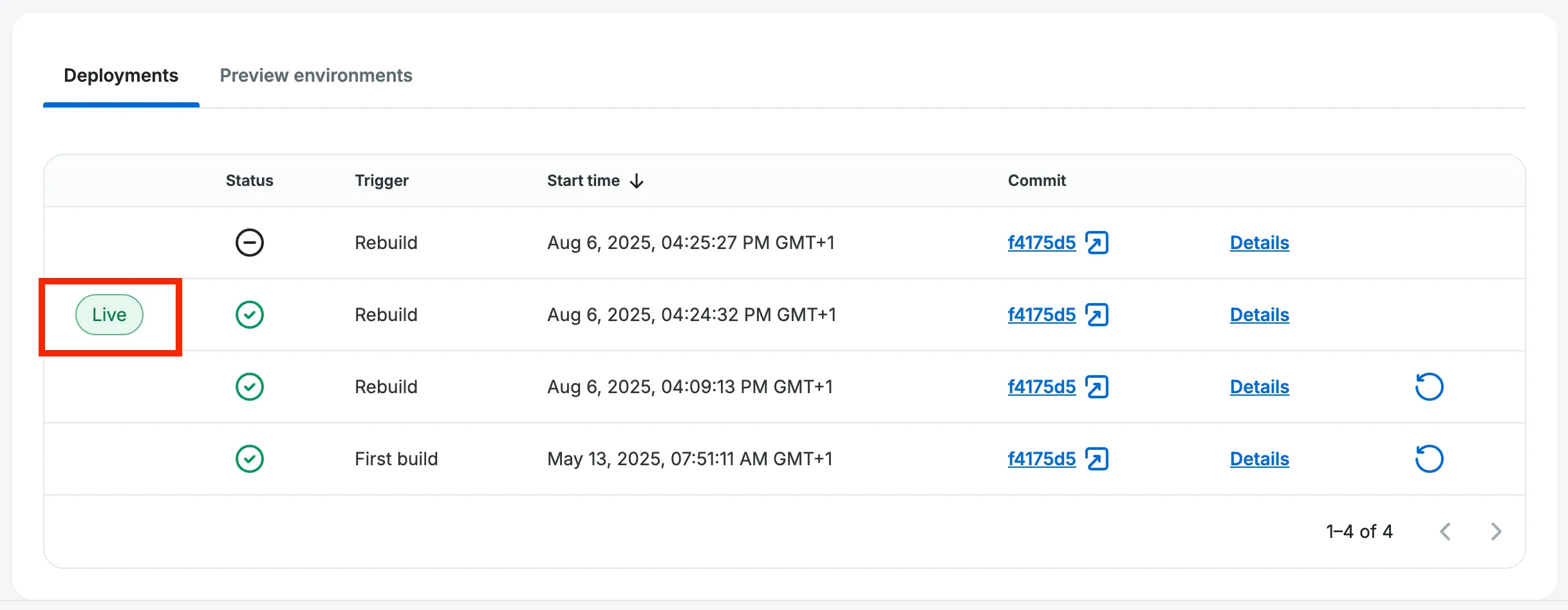
Task: View Details of the Live deployment
Action: (x=1259, y=315)
